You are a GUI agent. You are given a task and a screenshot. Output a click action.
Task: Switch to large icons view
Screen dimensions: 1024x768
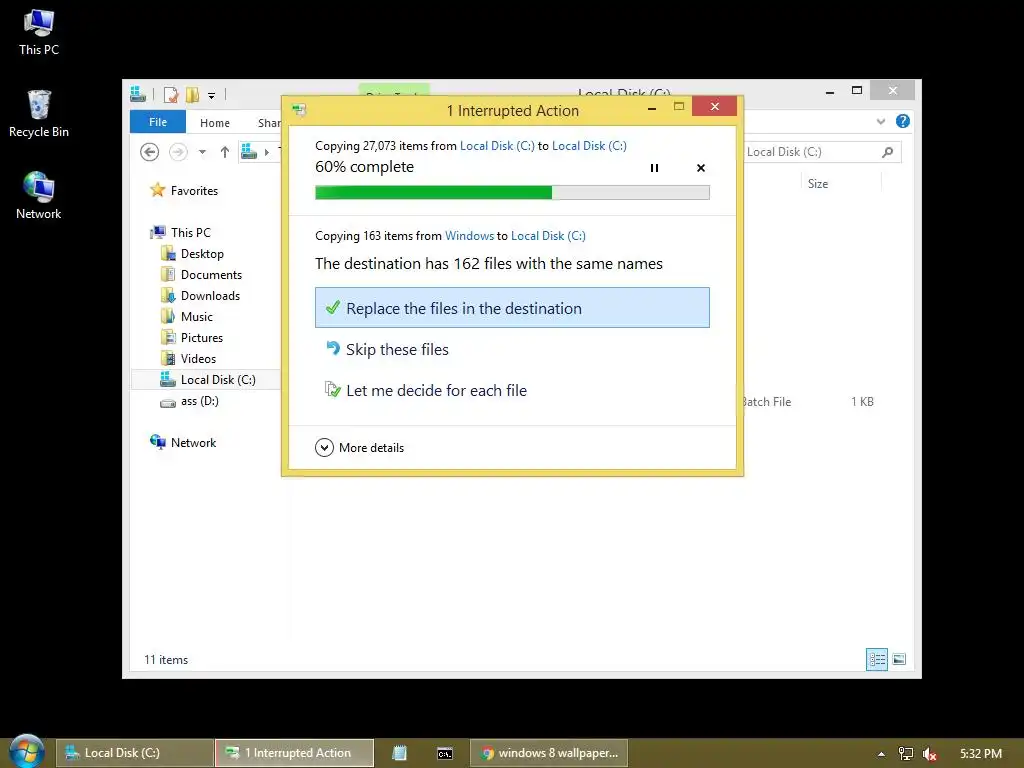(899, 660)
